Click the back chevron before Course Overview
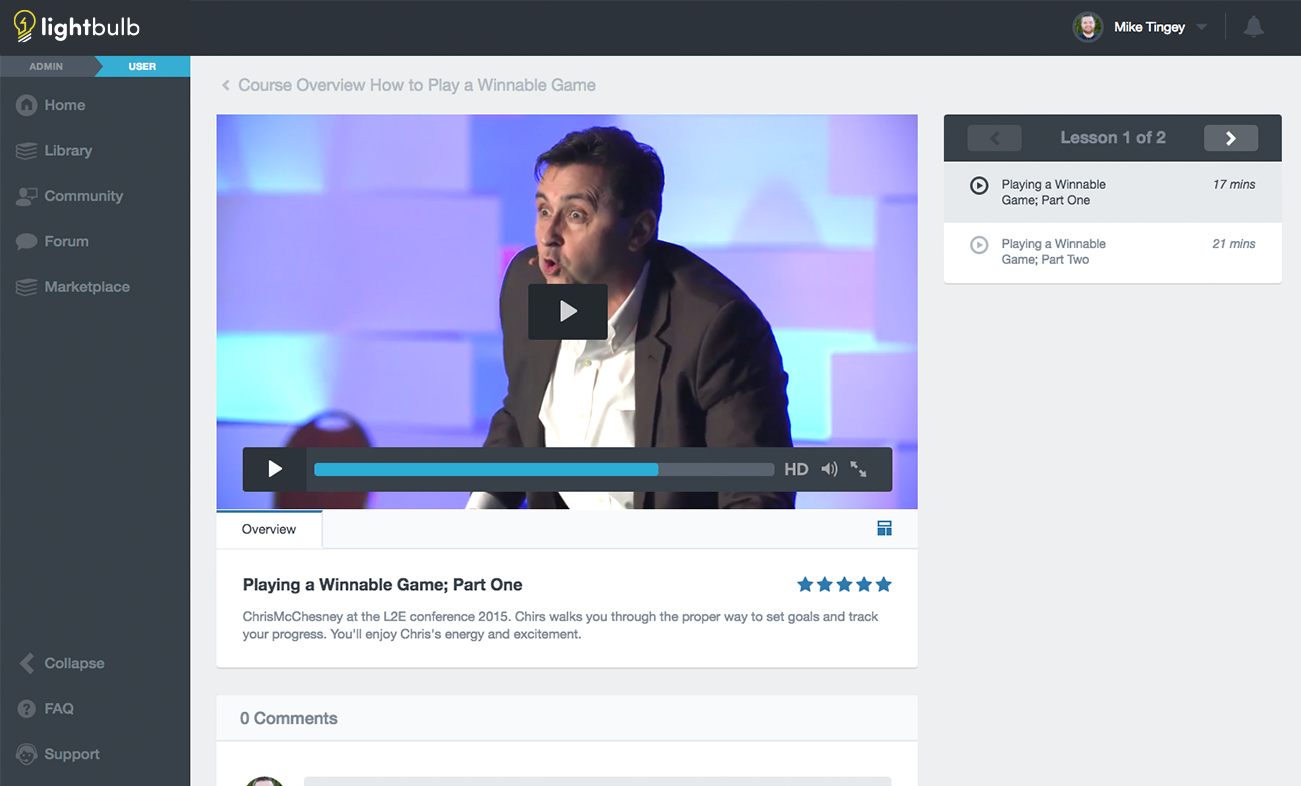This screenshot has width=1301, height=786. pyautogui.click(x=226, y=85)
